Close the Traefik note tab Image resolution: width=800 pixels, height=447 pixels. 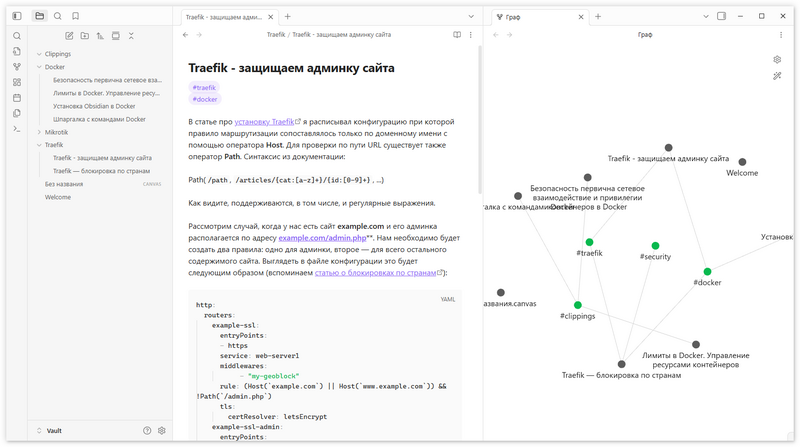click(270, 17)
